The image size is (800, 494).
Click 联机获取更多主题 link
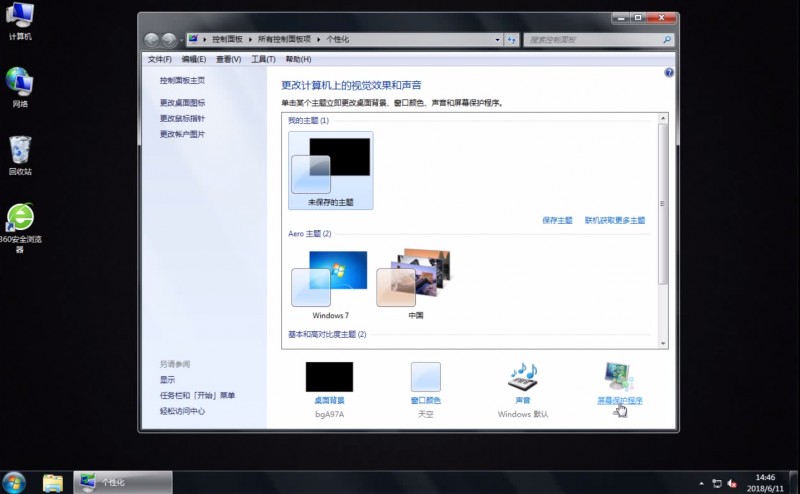[x=615, y=220]
